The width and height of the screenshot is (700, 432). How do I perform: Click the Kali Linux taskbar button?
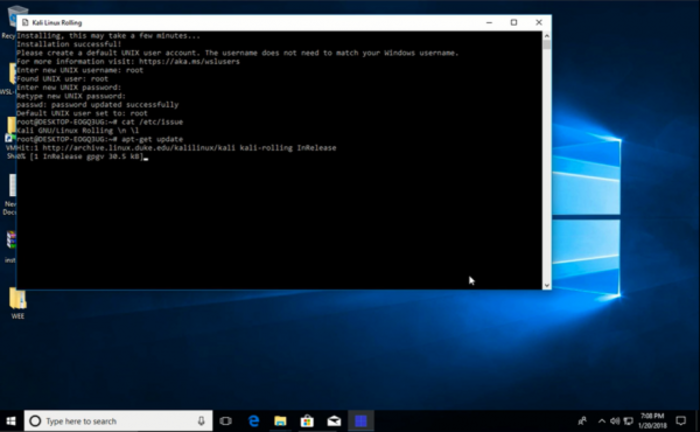[x=362, y=421]
